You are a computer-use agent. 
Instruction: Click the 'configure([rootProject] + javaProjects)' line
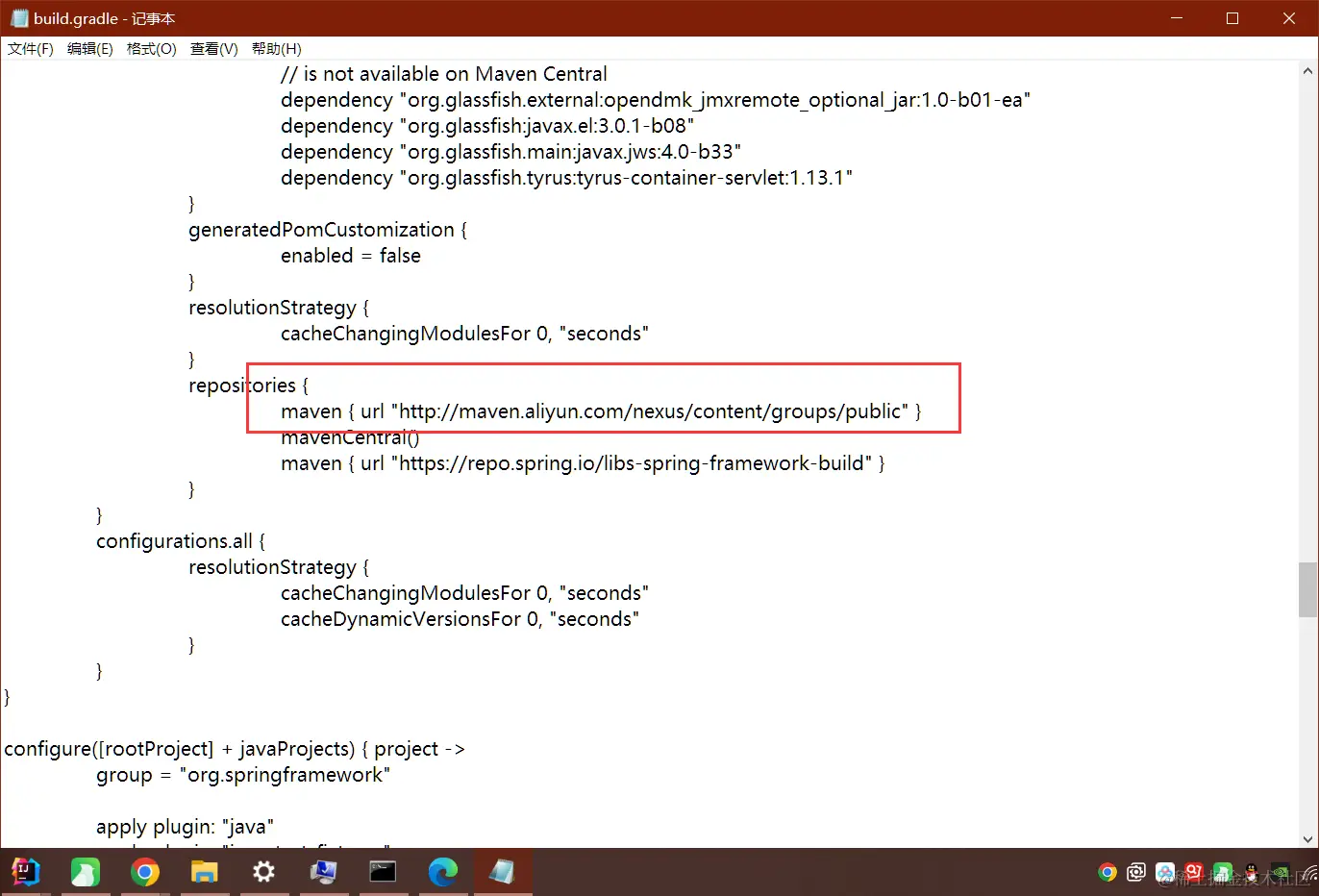[x=235, y=749]
